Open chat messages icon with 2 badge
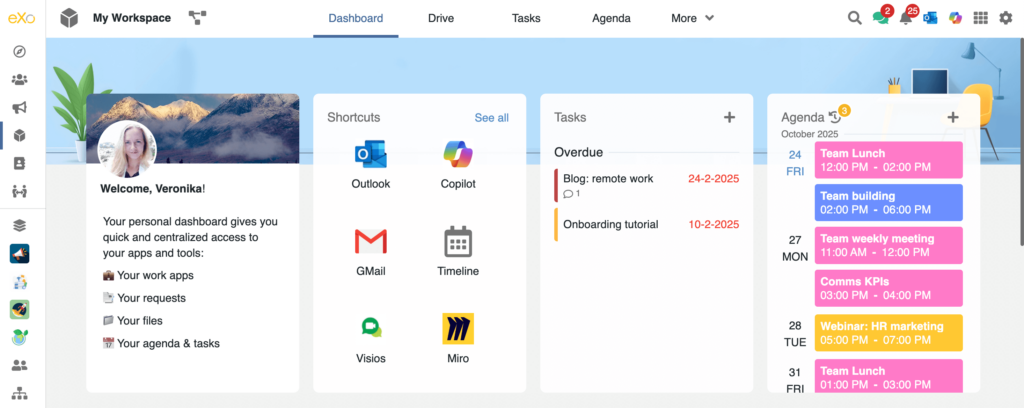 880,18
